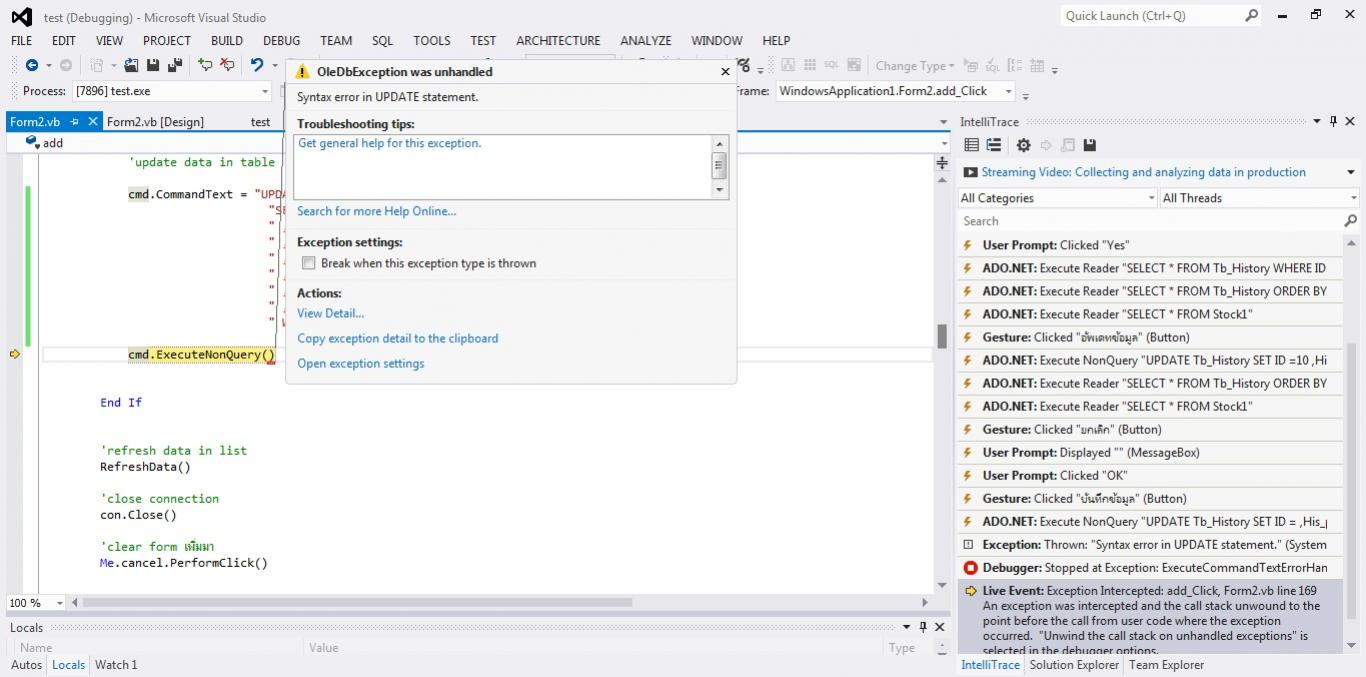Close the exception popup with X

(x=725, y=72)
